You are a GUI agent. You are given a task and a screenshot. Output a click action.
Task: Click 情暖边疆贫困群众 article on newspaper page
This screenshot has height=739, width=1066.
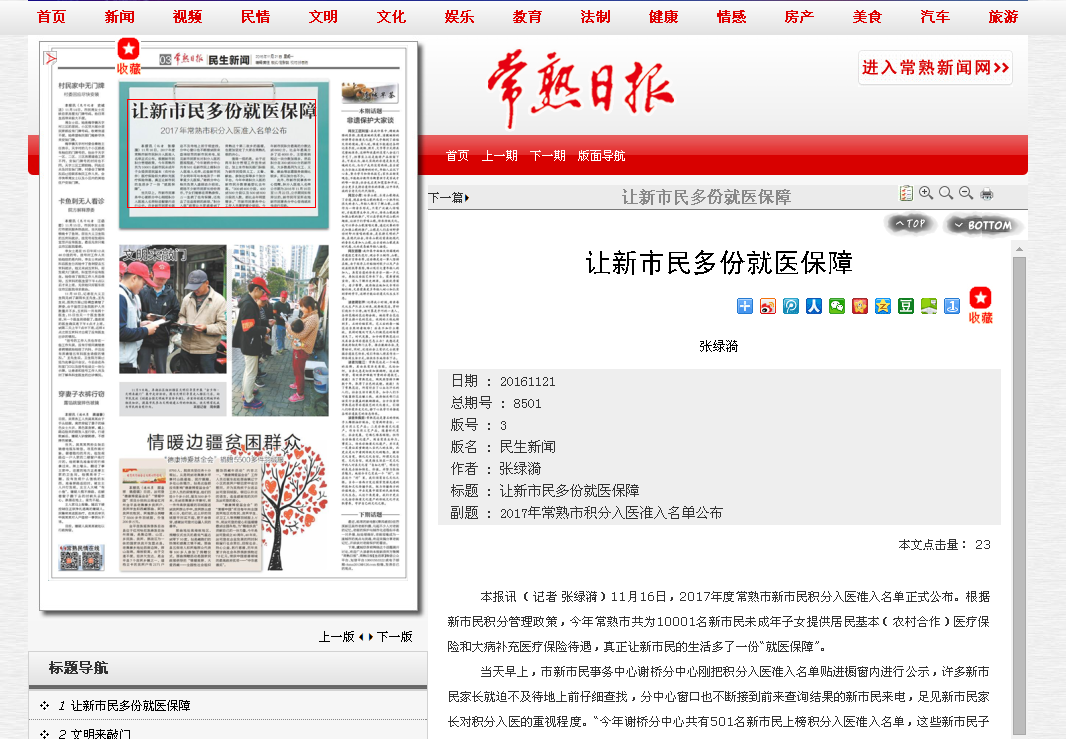tap(225, 500)
